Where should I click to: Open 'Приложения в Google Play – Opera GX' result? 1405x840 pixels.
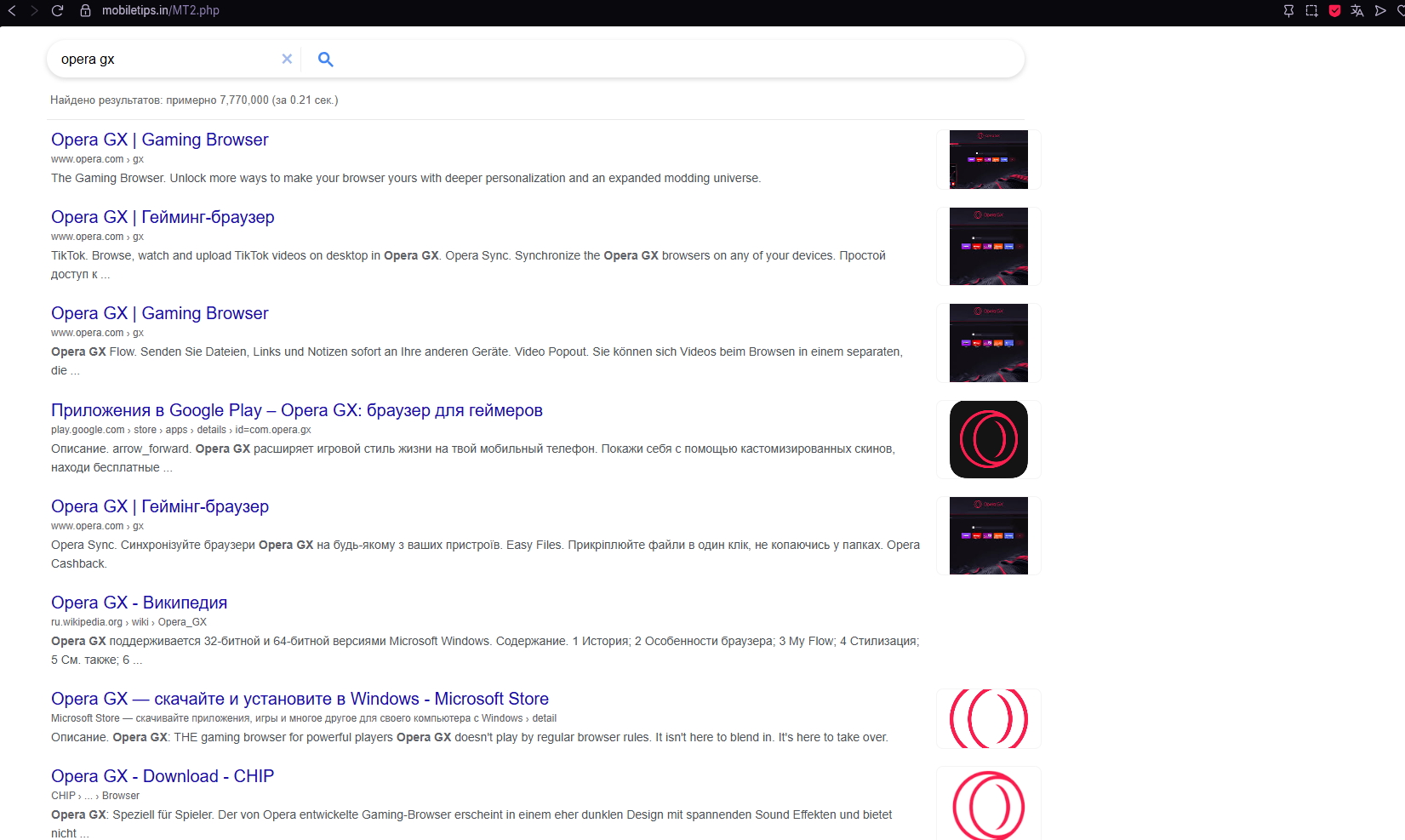tap(297, 410)
